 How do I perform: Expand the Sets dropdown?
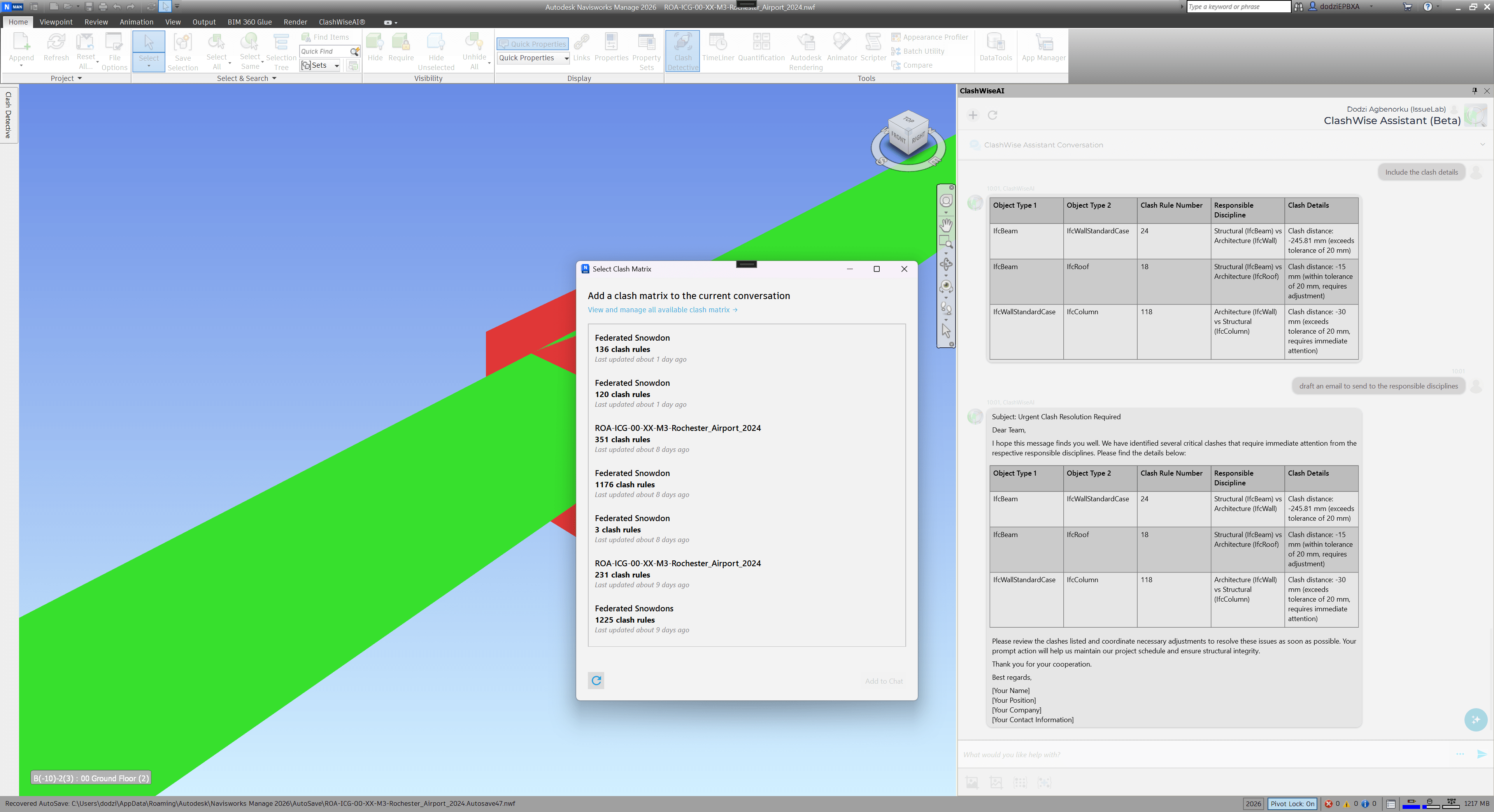[x=337, y=65]
